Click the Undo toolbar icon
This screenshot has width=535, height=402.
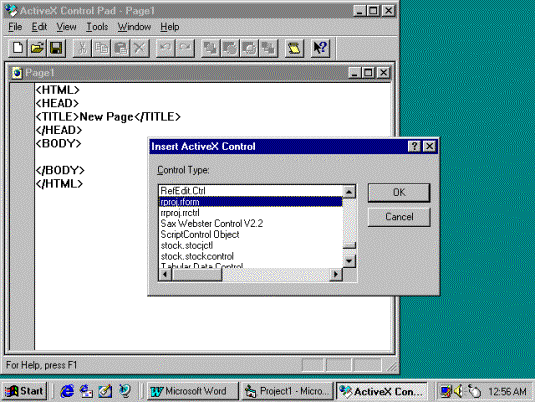tap(165, 48)
